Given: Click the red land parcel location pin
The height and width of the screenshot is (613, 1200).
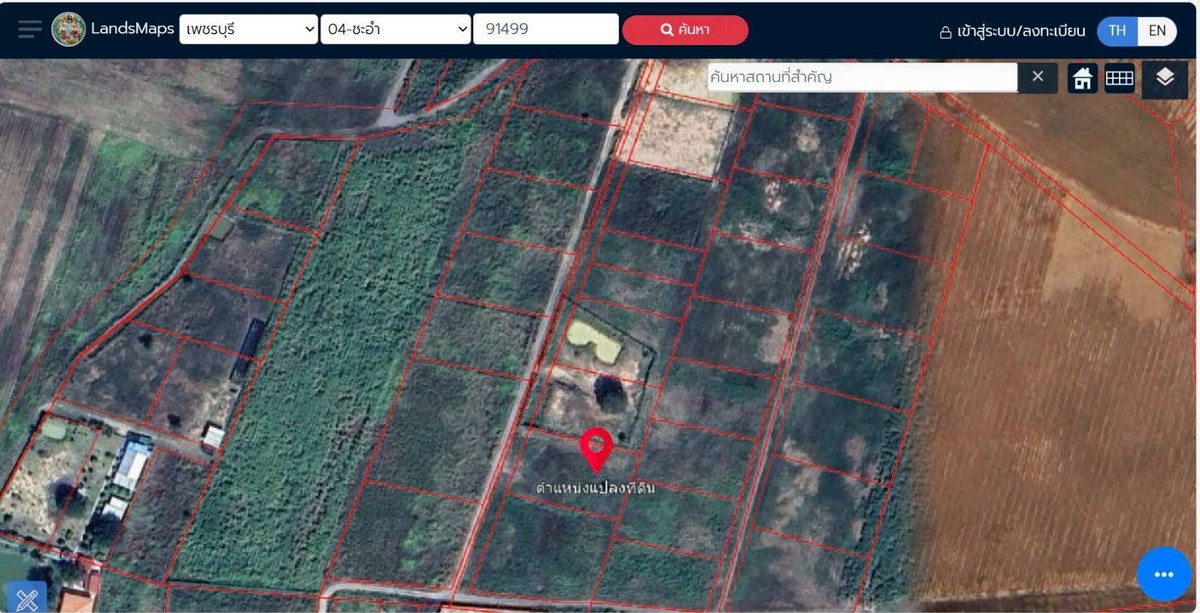Looking at the screenshot, I should pos(596,448).
